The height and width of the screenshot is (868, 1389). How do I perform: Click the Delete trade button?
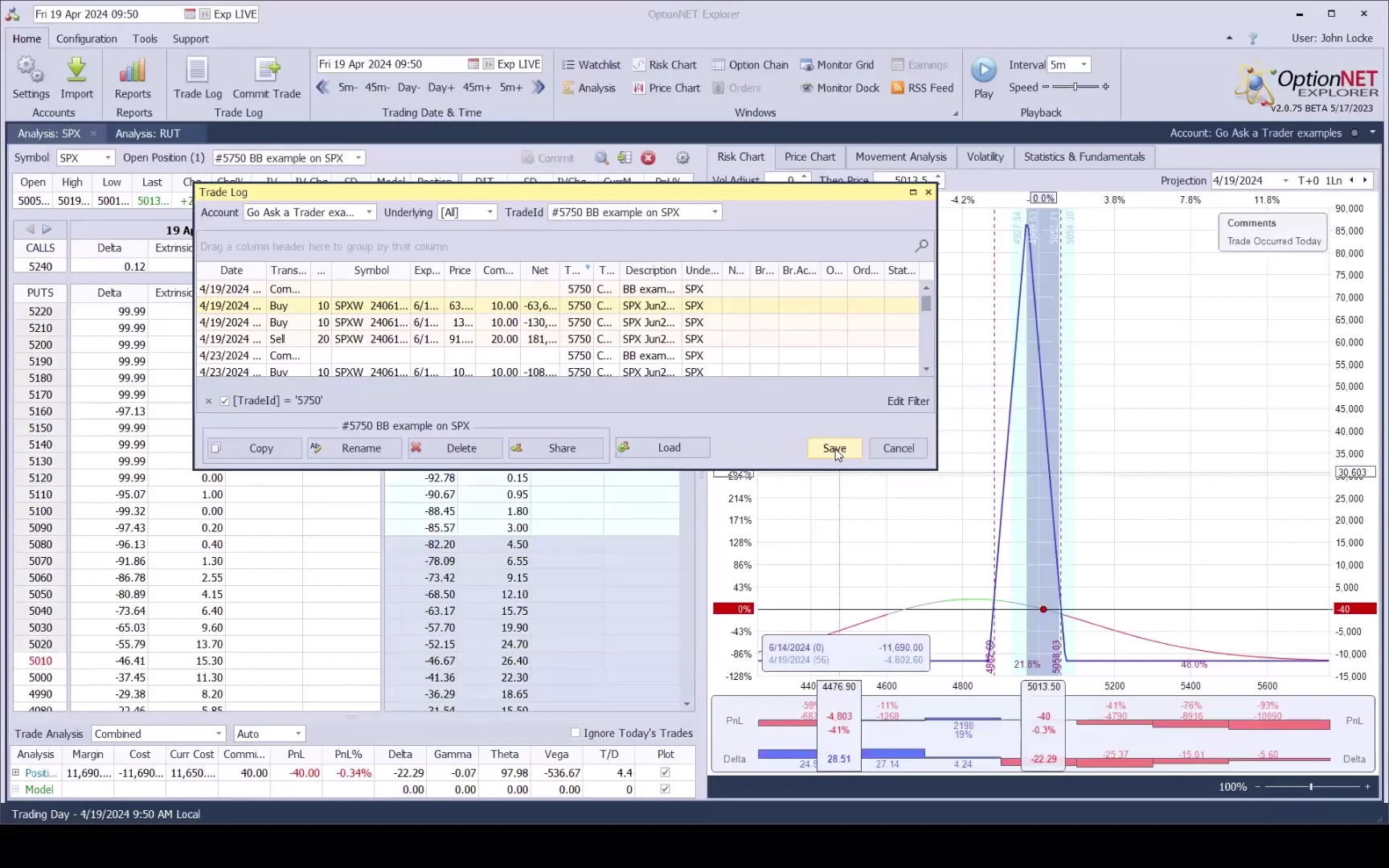tap(455, 448)
